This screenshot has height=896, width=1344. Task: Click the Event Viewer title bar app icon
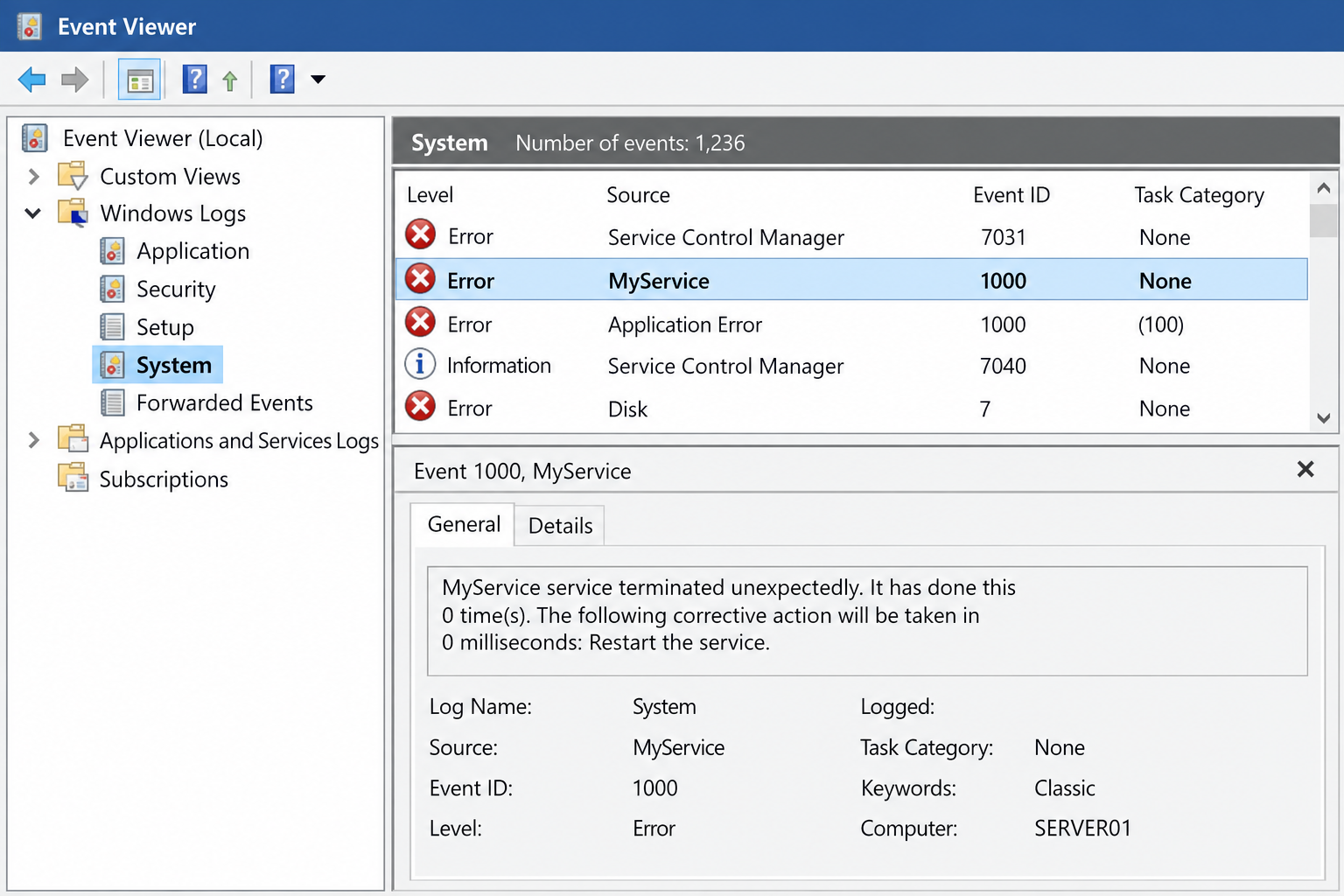click(x=30, y=26)
